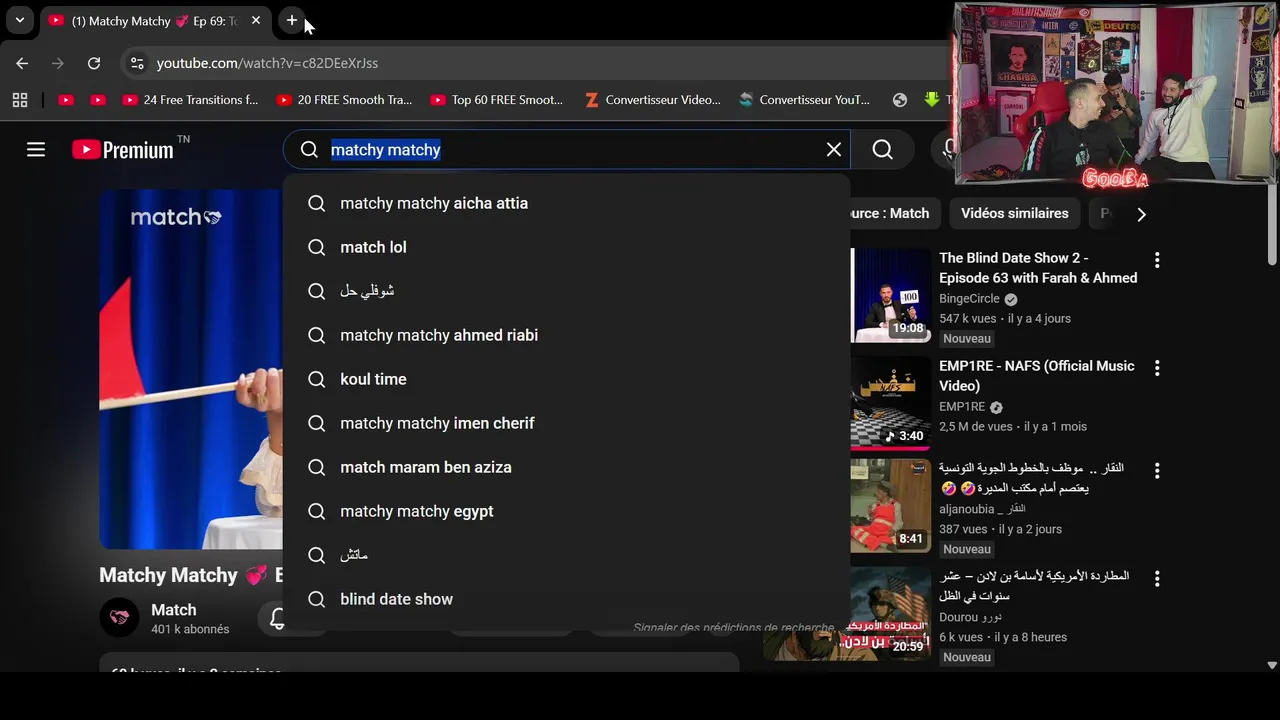Click the subscription notification bell icon
The image size is (1280, 720).
coord(277,618)
